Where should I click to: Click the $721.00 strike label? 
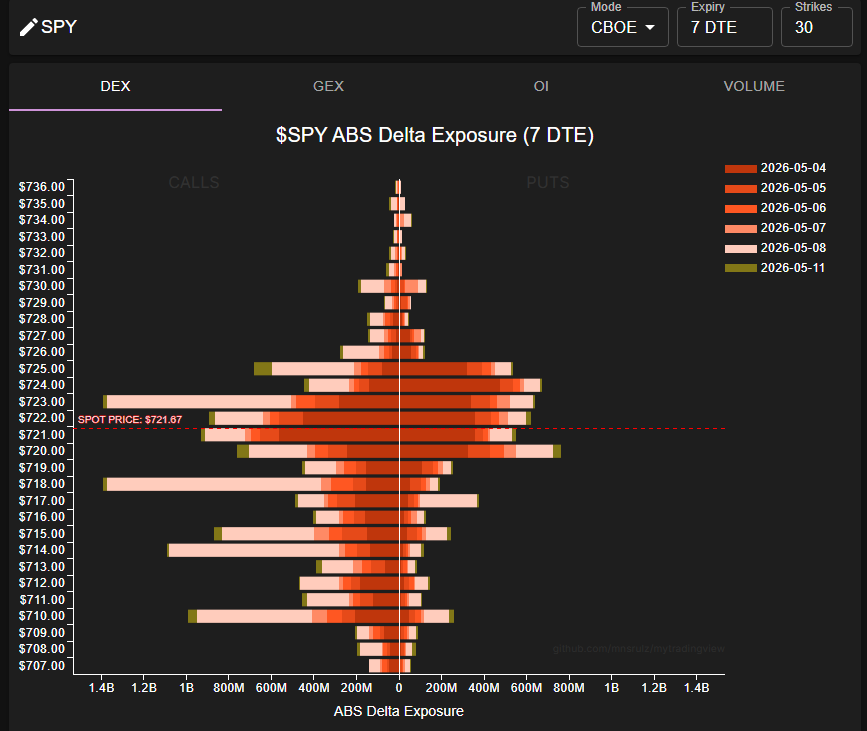click(x=42, y=435)
